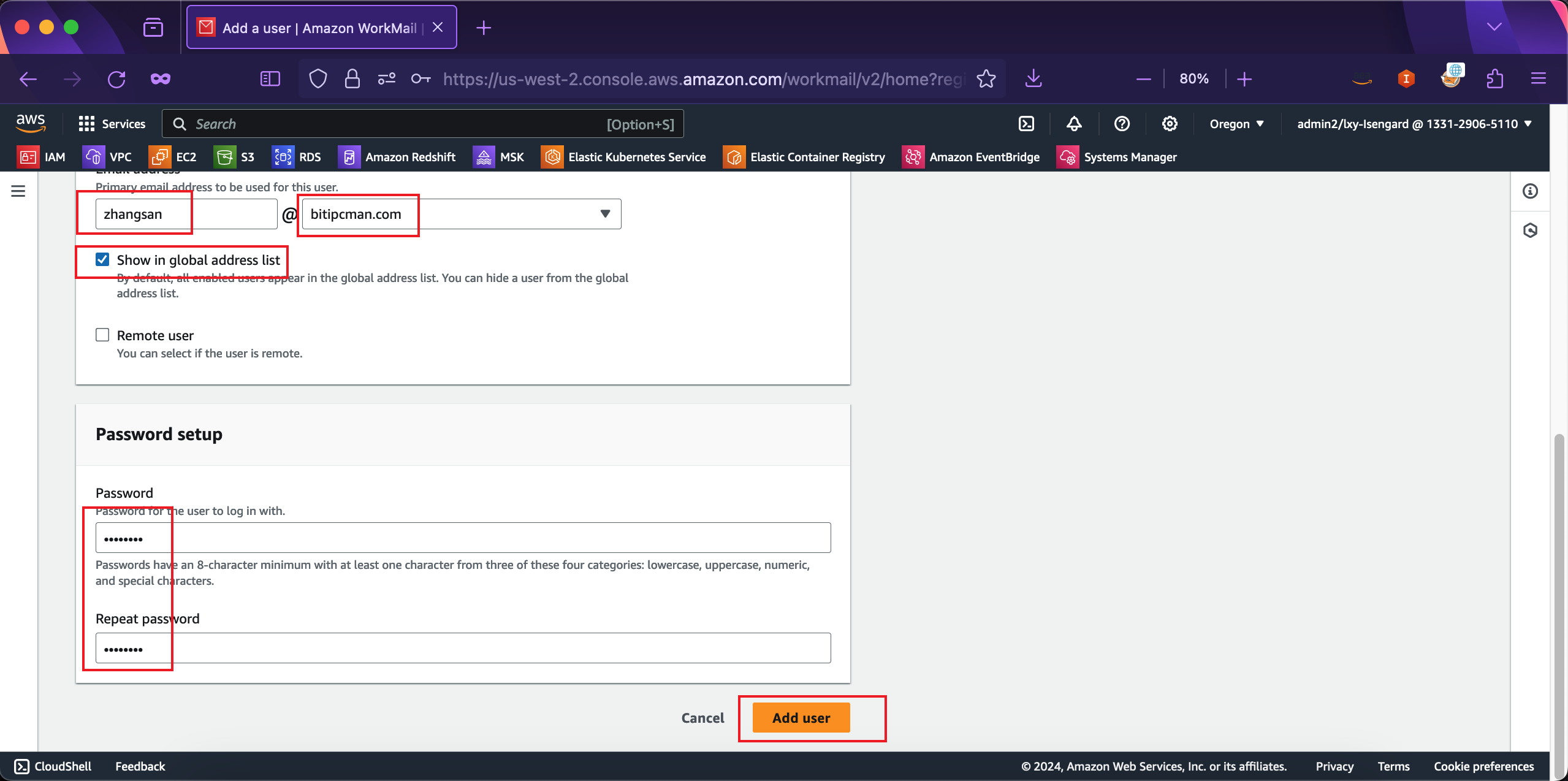Screen dimensions: 1568x781
Task: Open the hexagon tutorials icon on right
Action: coord(1530,230)
